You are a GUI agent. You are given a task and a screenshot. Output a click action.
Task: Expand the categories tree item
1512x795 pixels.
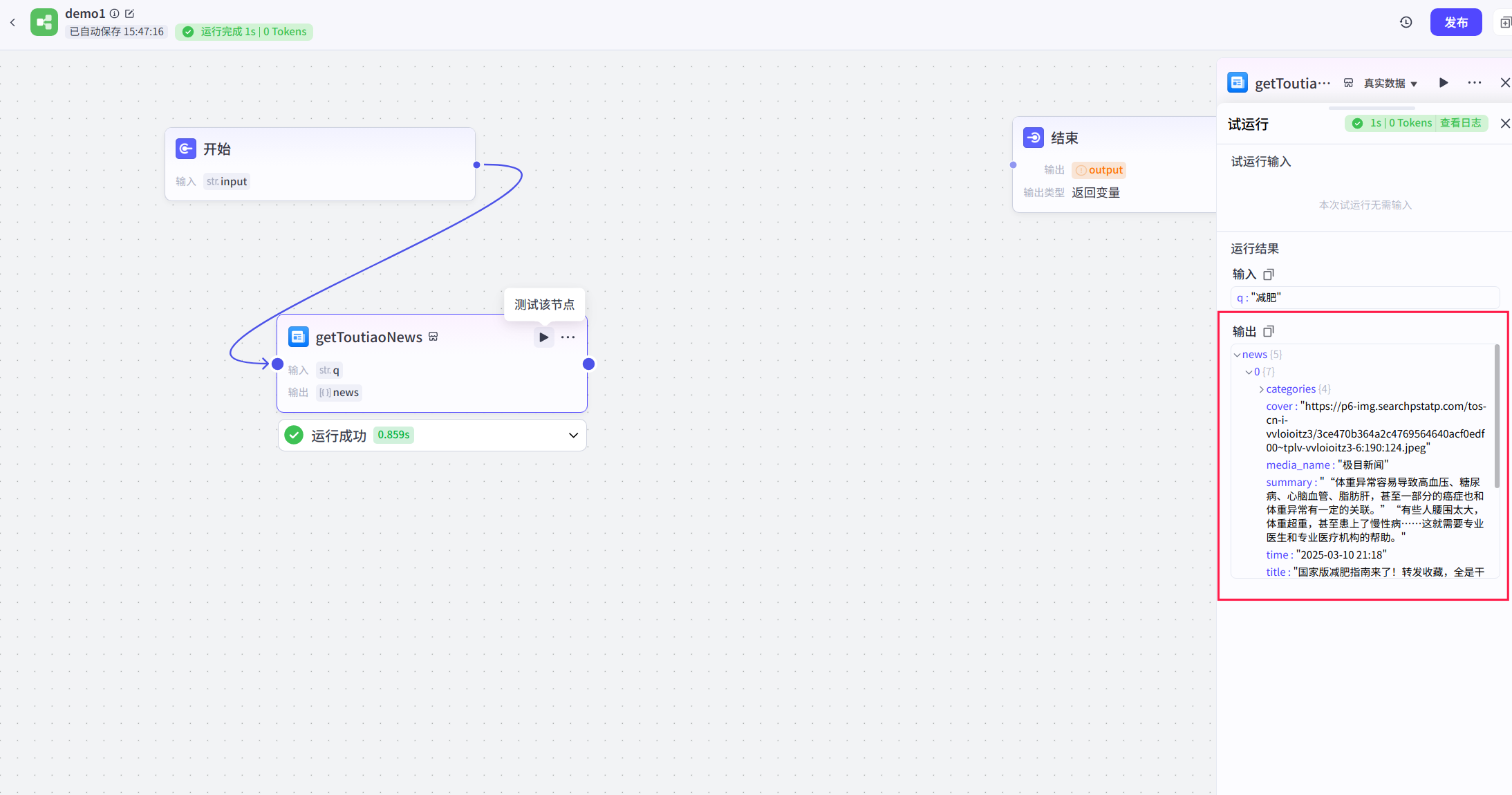(x=1261, y=389)
